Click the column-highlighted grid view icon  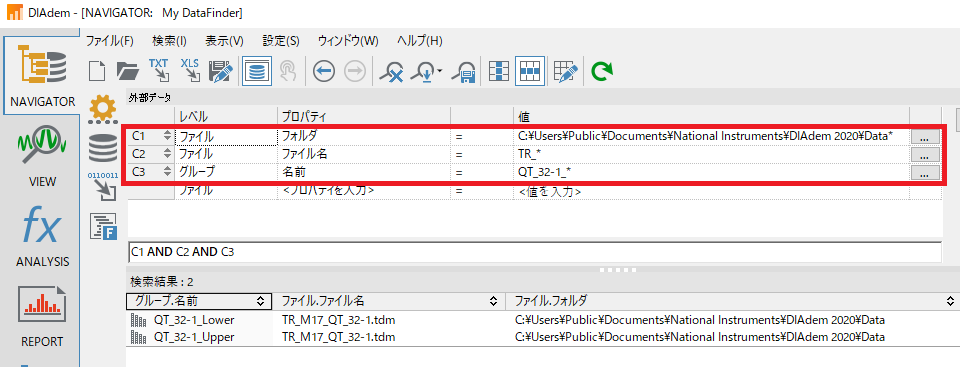[x=500, y=72]
